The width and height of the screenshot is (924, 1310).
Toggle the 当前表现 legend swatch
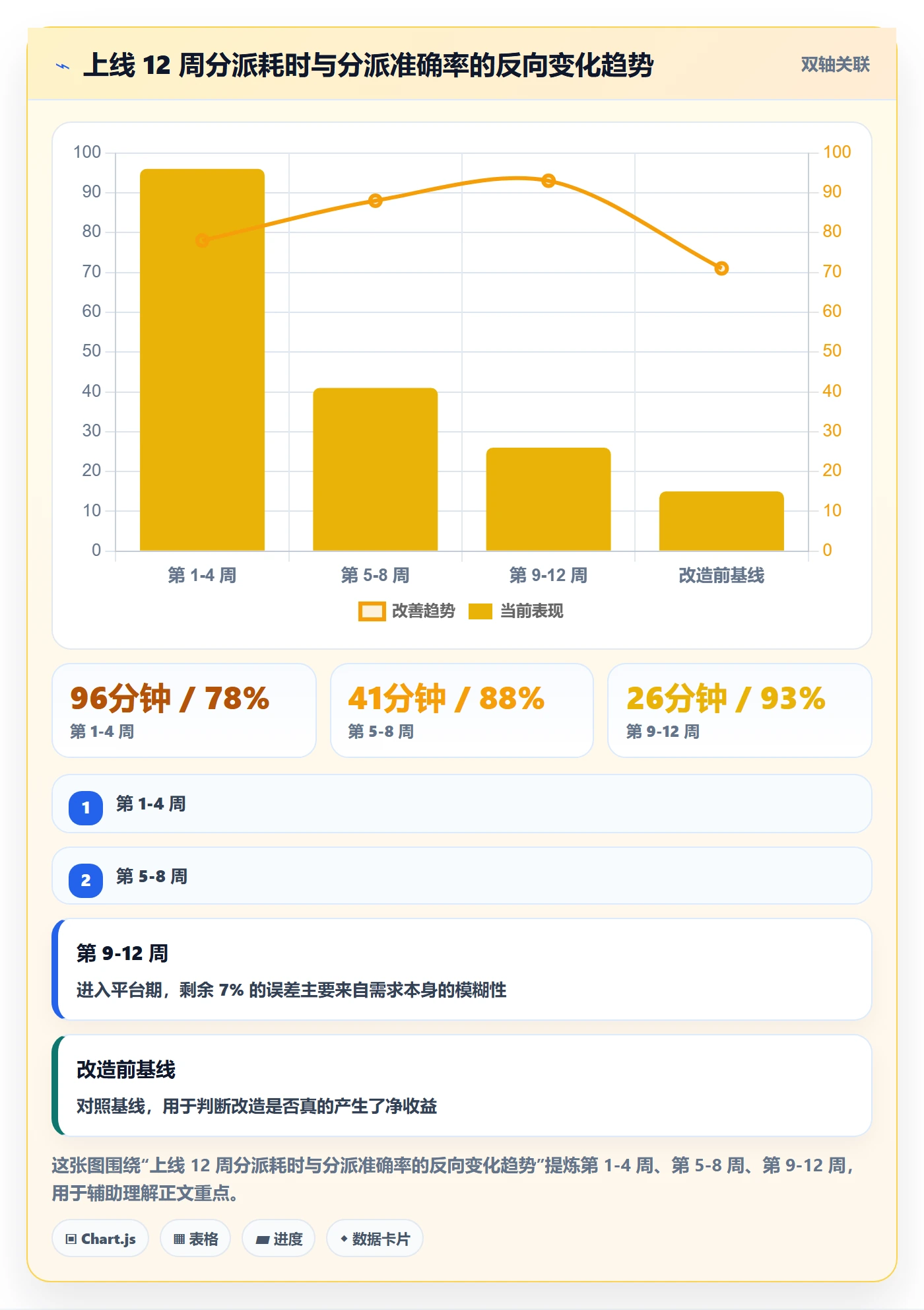coord(480,611)
